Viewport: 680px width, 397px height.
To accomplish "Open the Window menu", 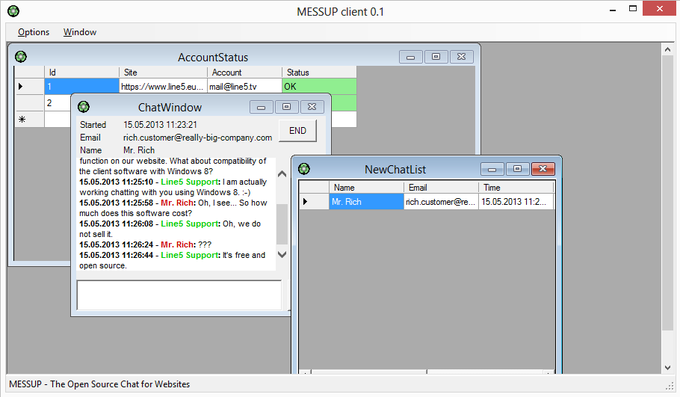I will pos(80,32).
